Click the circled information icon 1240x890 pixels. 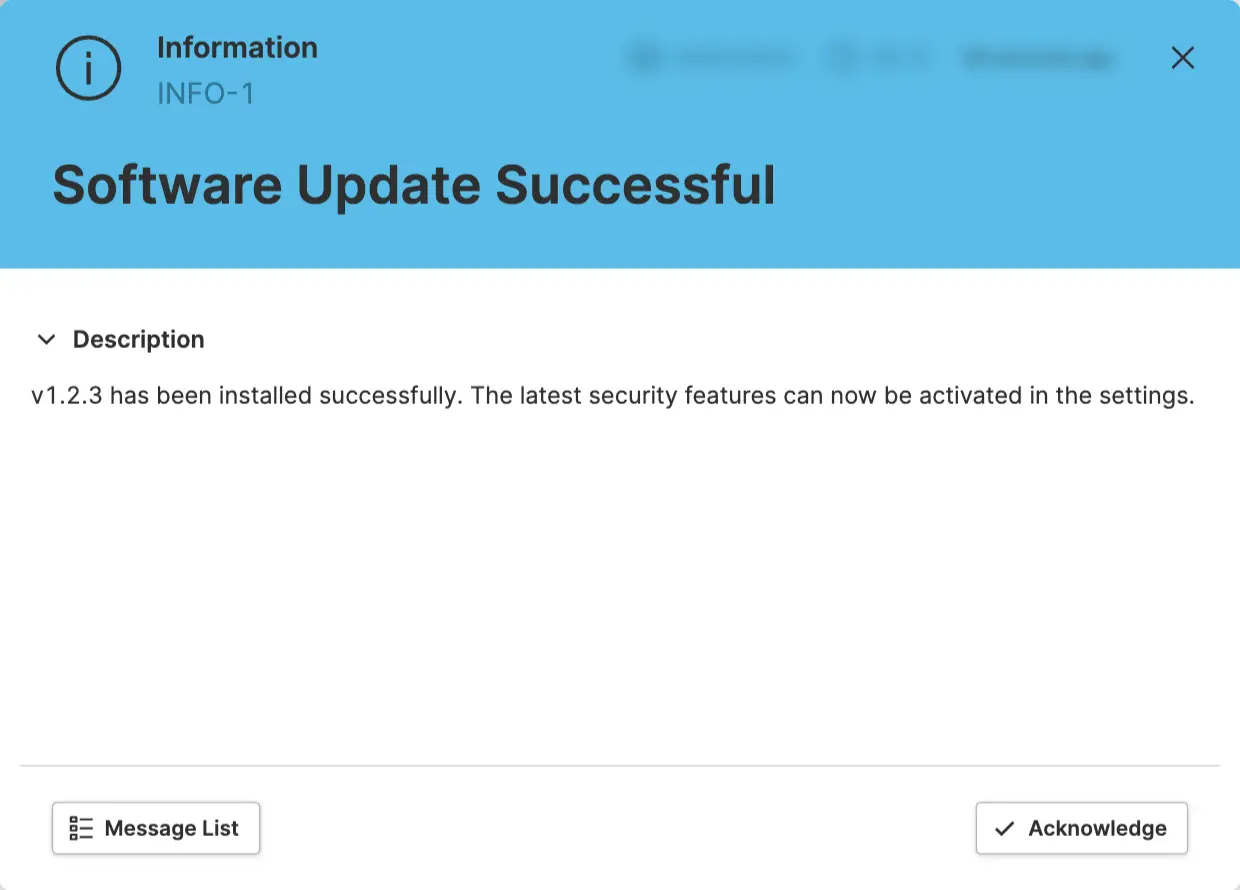coord(88,68)
